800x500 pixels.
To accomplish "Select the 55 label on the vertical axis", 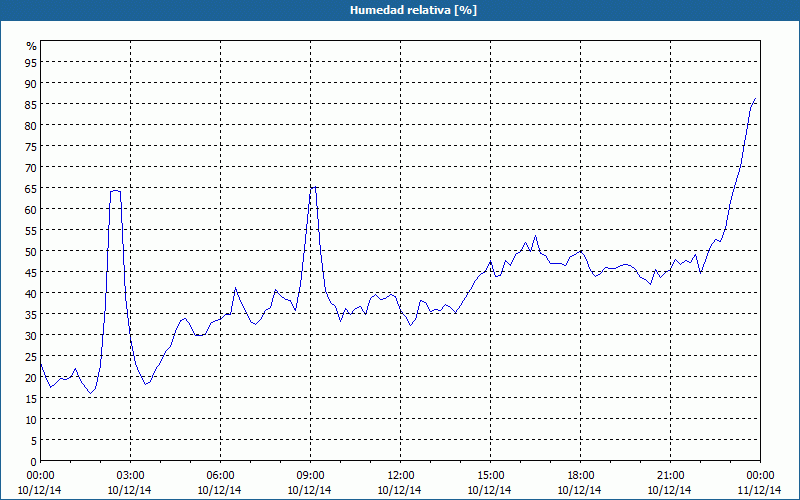I will click(x=32, y=230).
